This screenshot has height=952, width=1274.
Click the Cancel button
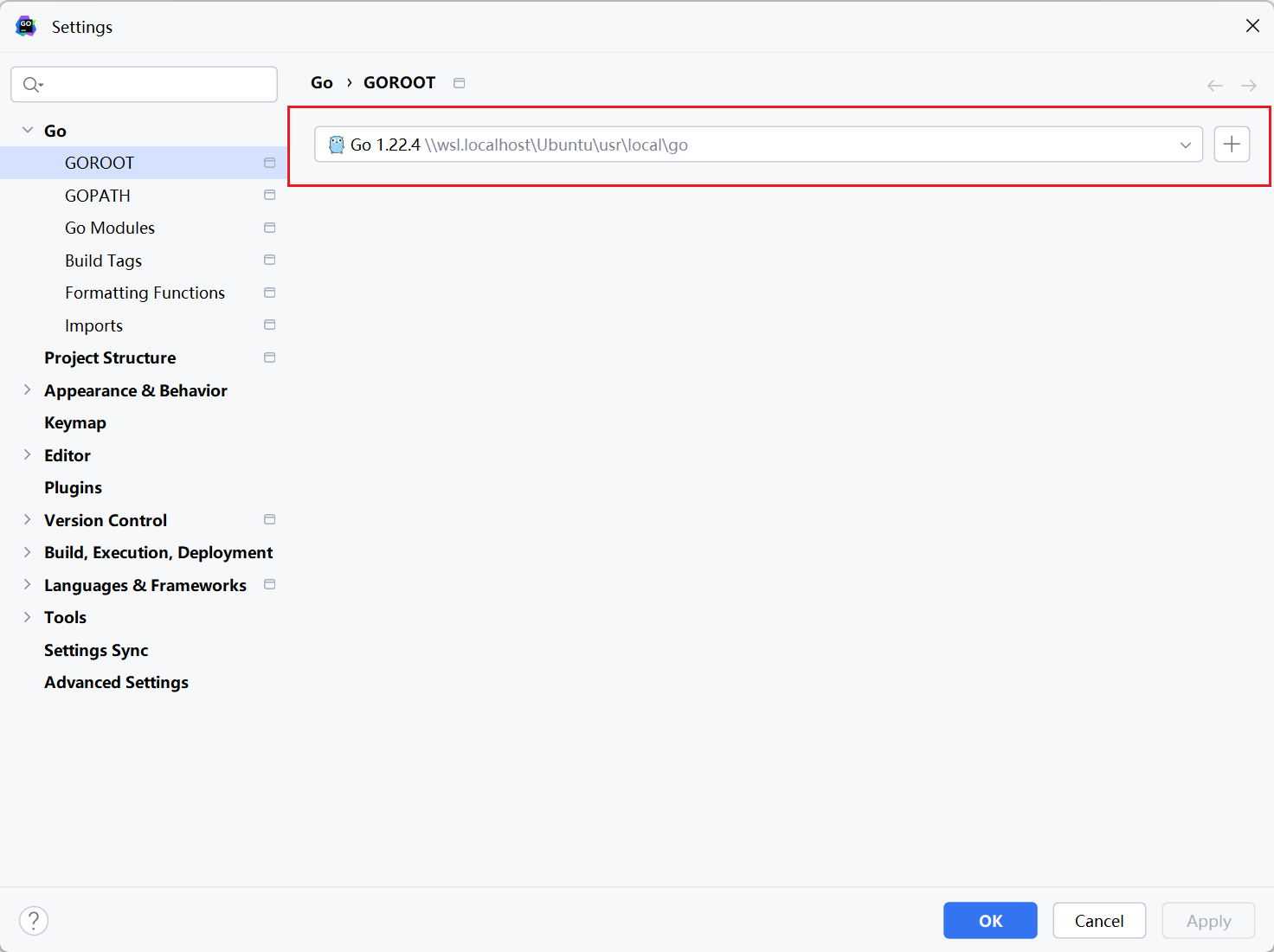pos(1098,921)
